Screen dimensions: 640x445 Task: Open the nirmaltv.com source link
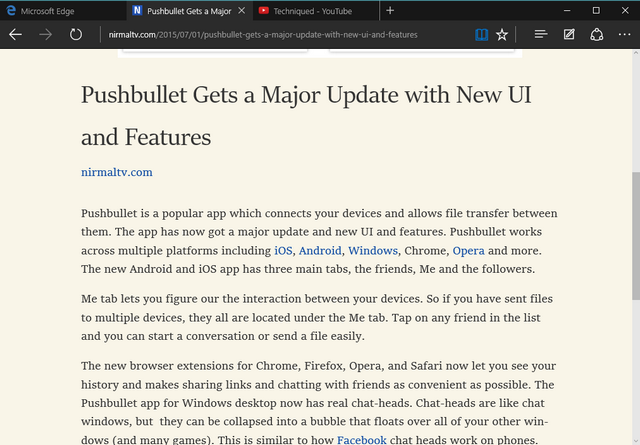[117, 172]
